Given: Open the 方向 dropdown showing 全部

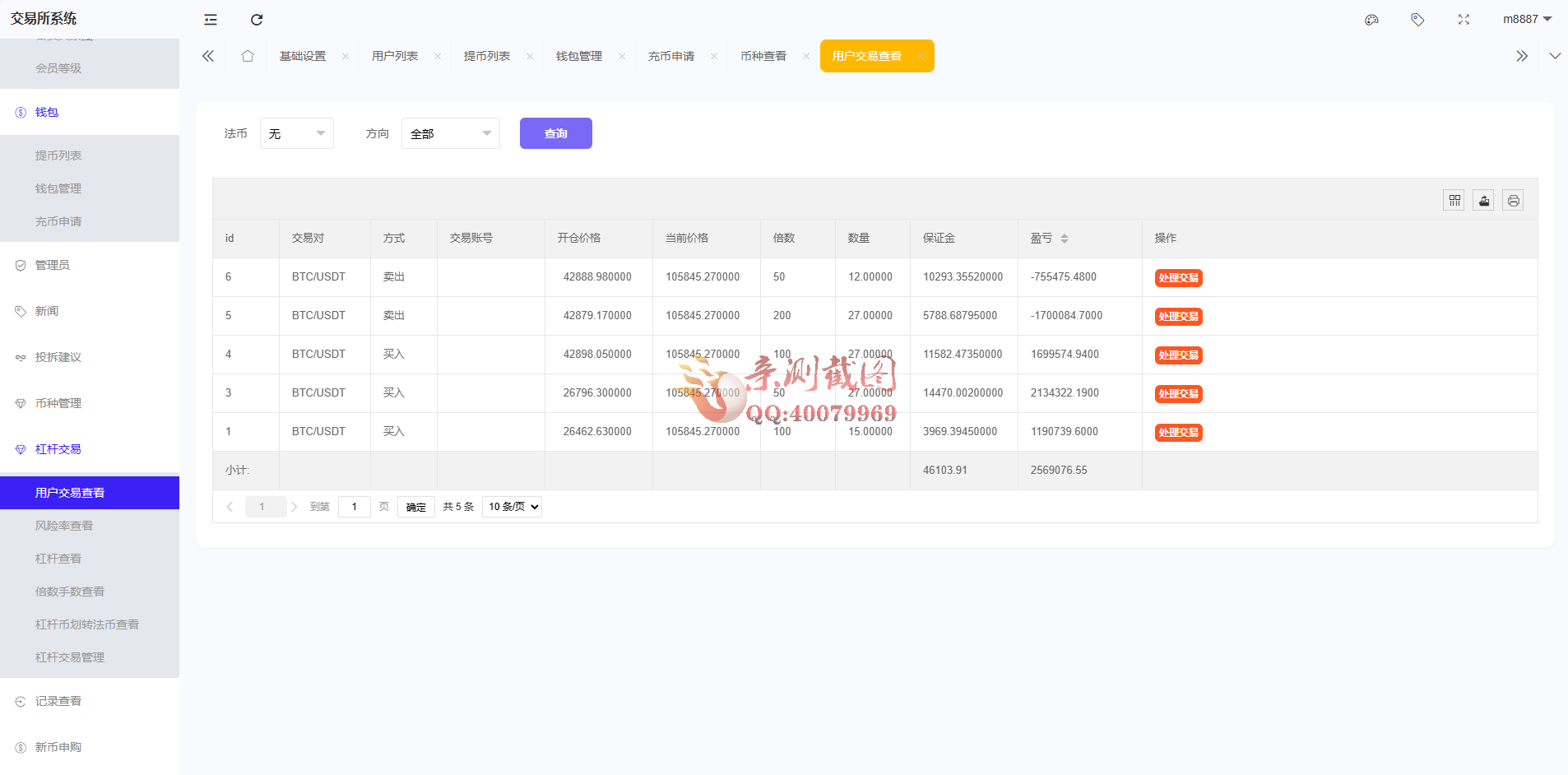Looking at the screenshot, I should click(x=450, y=133).
